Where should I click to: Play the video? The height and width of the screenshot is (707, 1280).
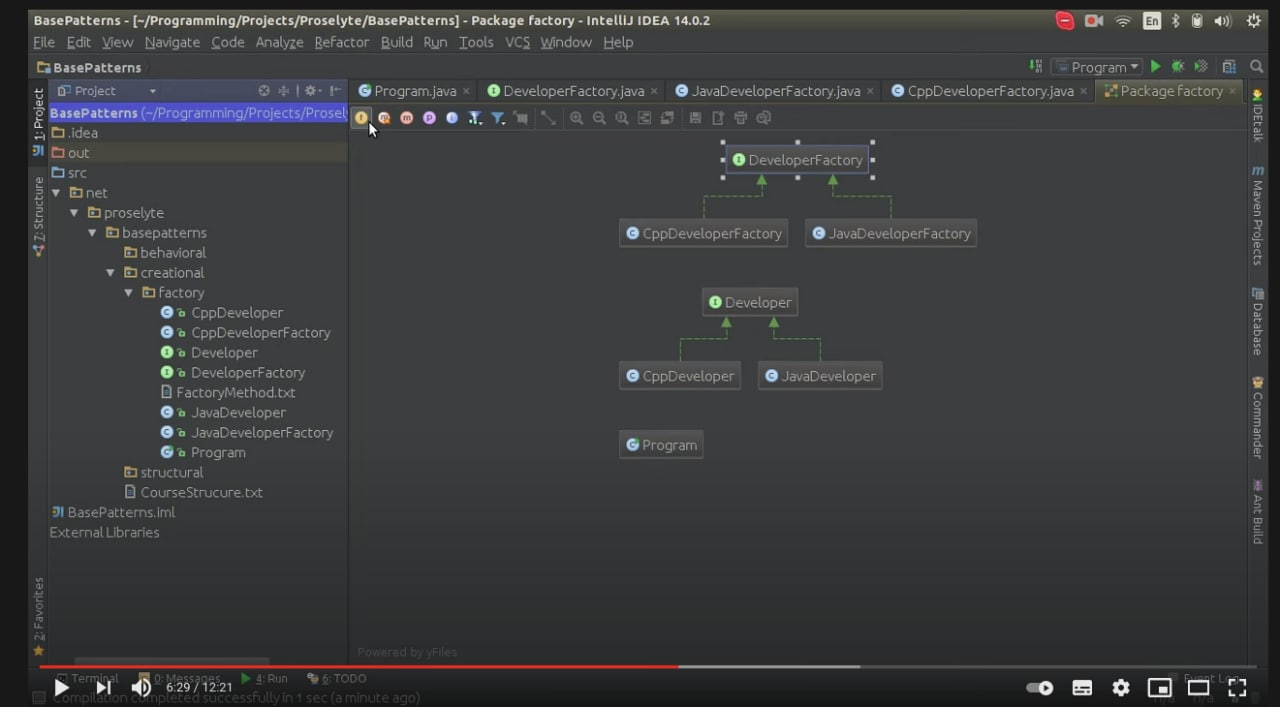(x=61, y=688)
